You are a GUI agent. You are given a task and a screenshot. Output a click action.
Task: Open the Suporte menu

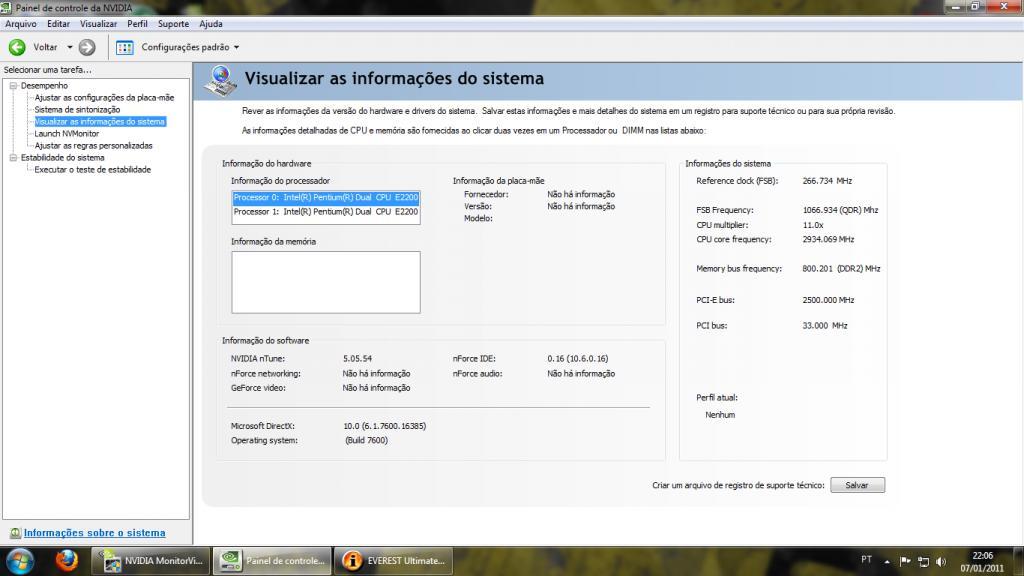pyautogui.click(x=173, y=24)
